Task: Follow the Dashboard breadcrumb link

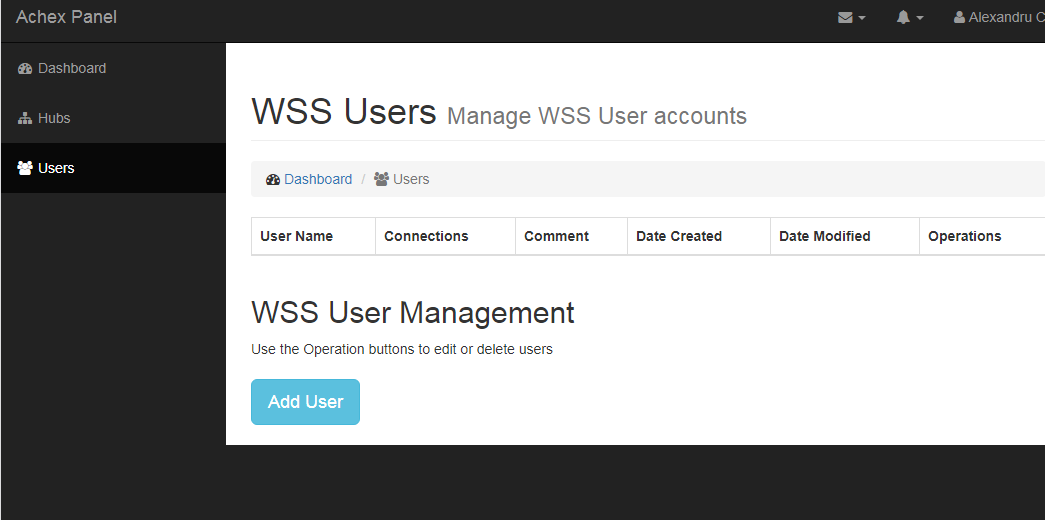Action: coord(318,179)
